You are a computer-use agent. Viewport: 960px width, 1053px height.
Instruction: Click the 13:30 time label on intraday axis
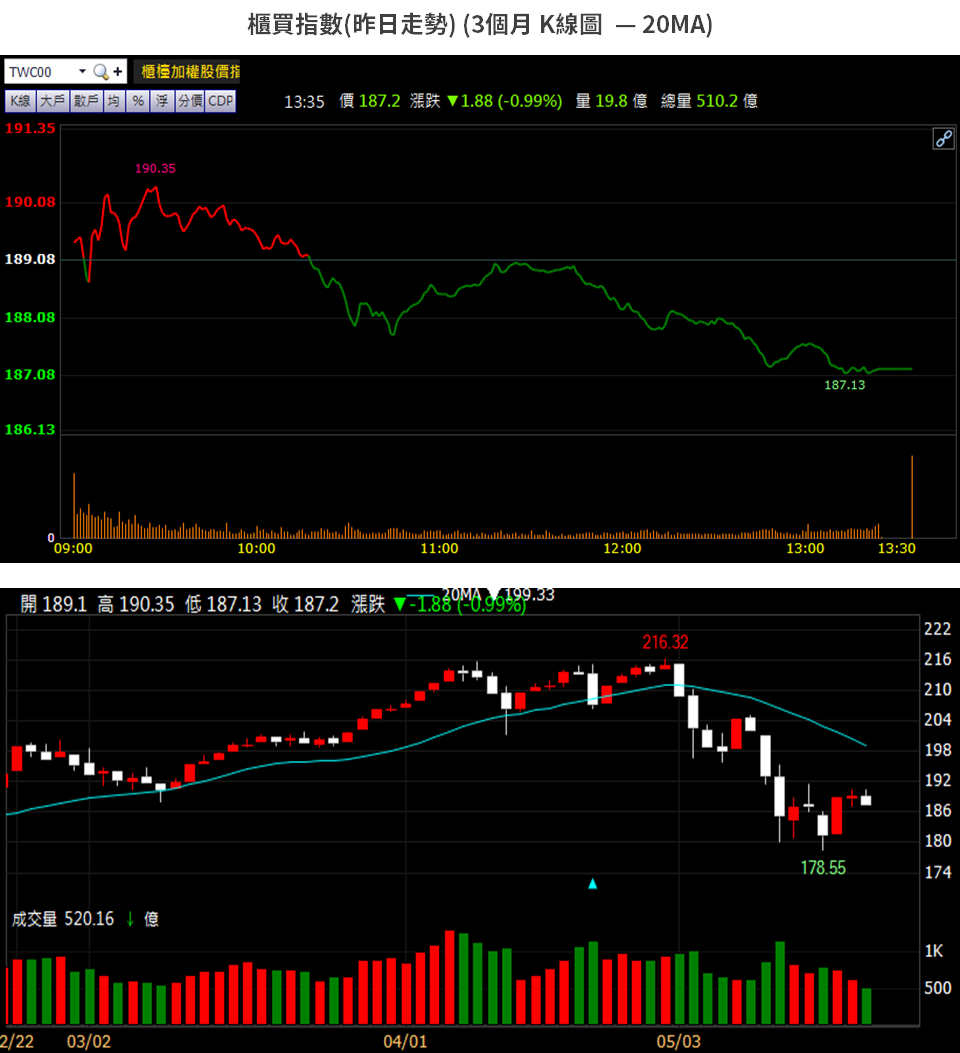(897, 549)
